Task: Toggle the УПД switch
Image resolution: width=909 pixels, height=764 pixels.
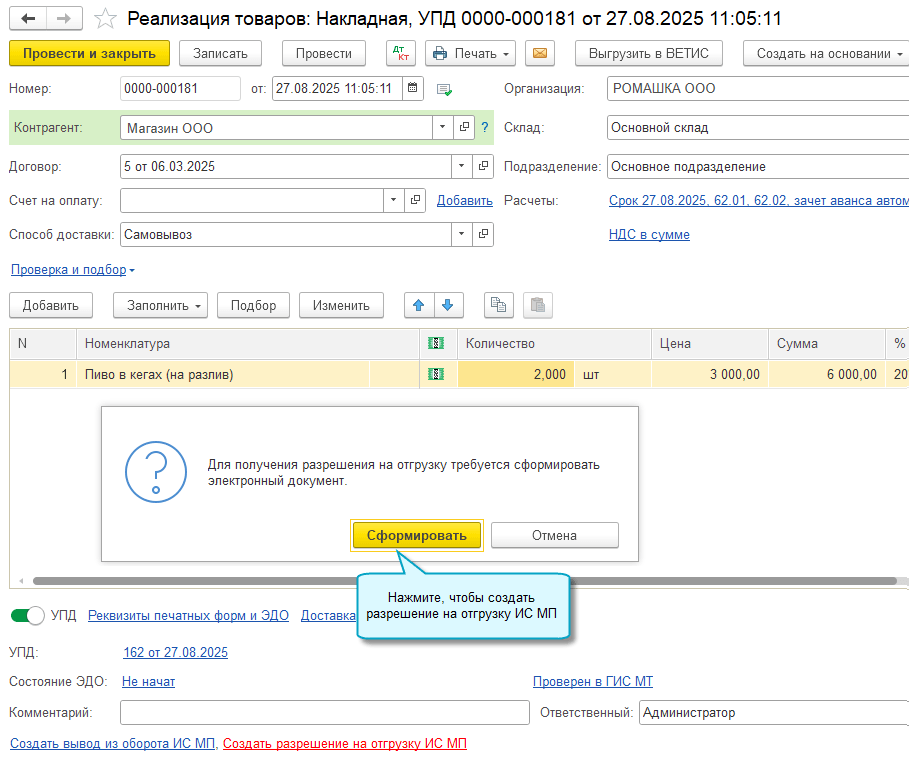Action: [27, 616]
